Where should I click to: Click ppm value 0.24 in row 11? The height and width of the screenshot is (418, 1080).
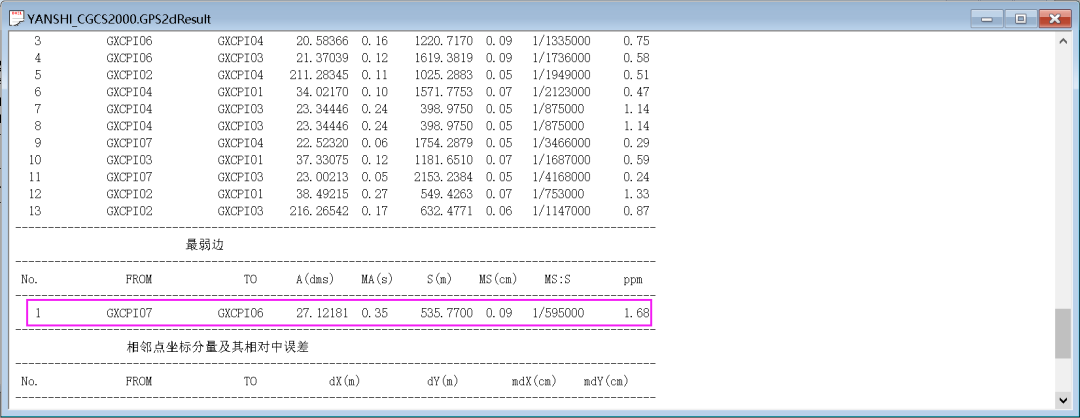click(636, 177)
